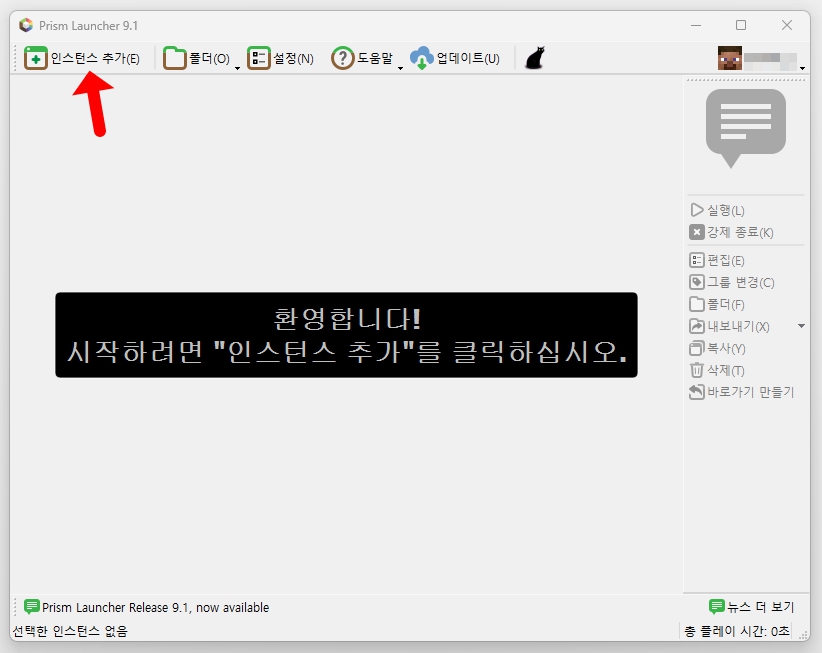Open the account selector dropdown arrow
Screen dimensions: 822x653
click(802, 67)
